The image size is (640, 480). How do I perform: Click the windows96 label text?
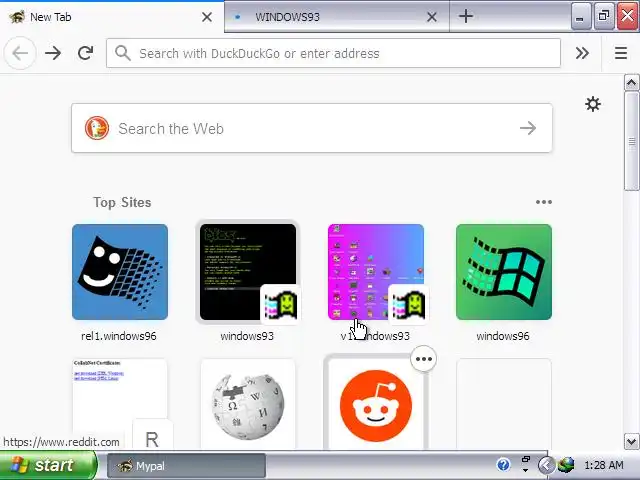coord(503,336)
